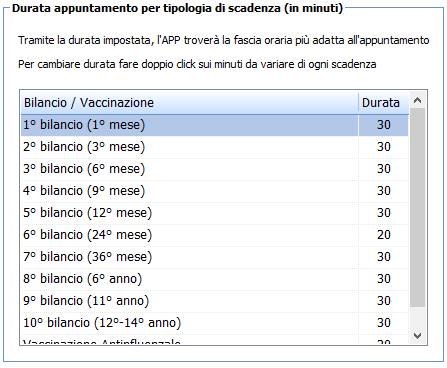Screen dimensions: 447x368
Task: Select the 8° bilancio (6° anno) row
Action: 215,279
